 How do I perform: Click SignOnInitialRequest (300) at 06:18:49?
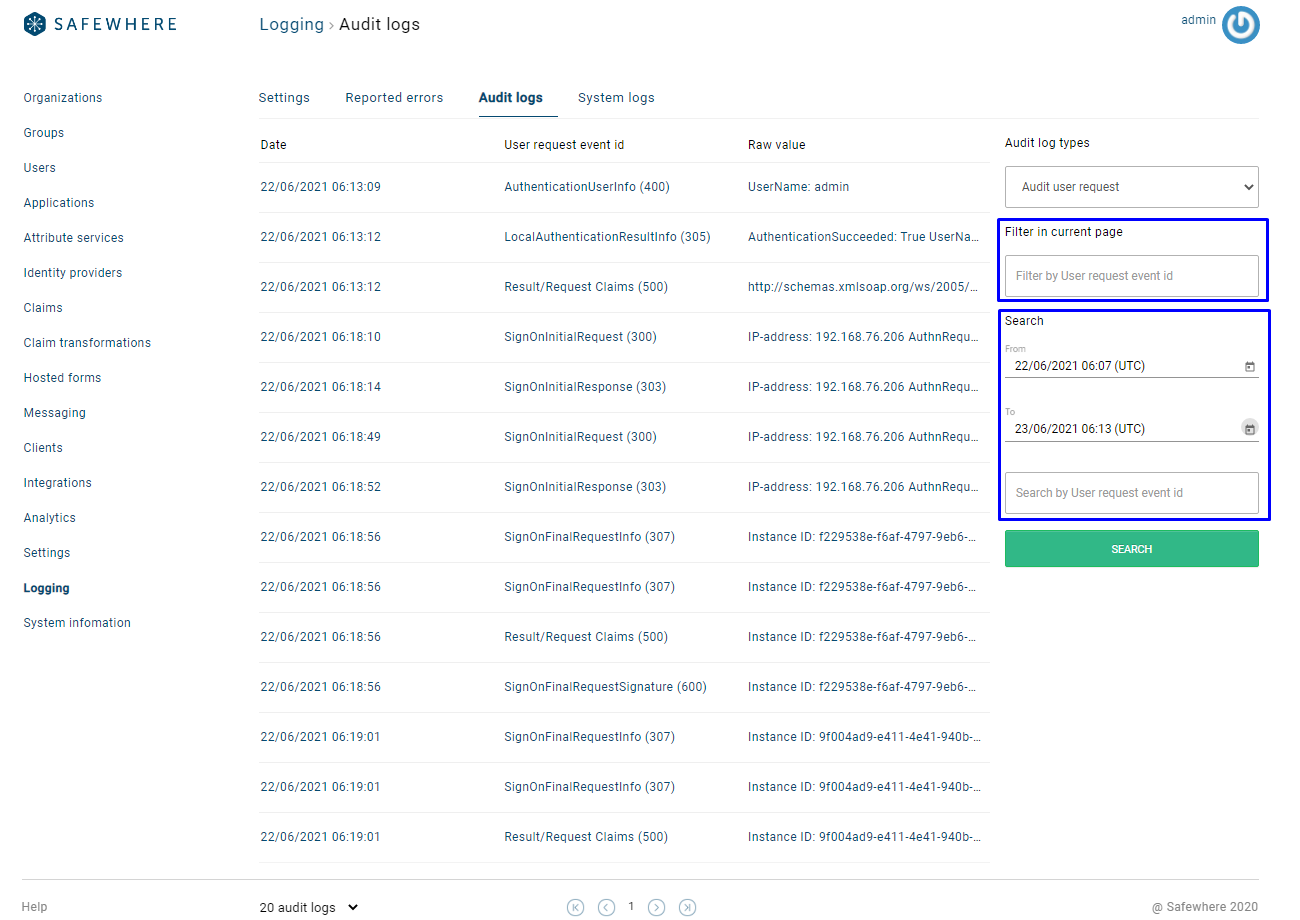point(580,437)
